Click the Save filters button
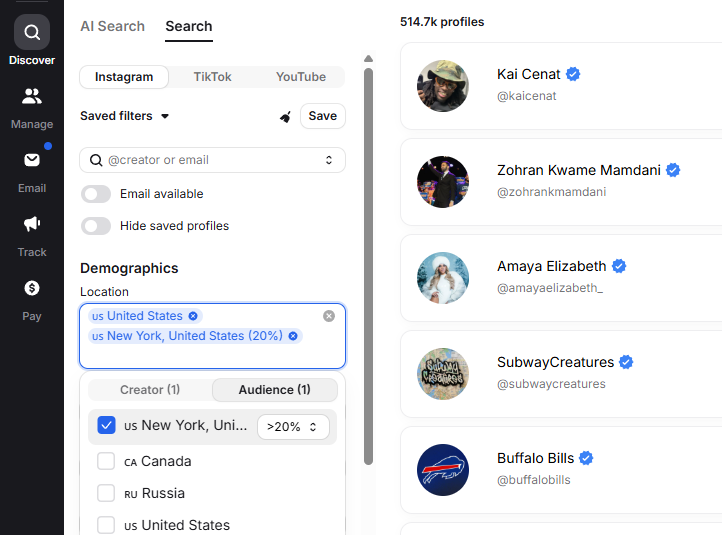 (x=322, y=116)
